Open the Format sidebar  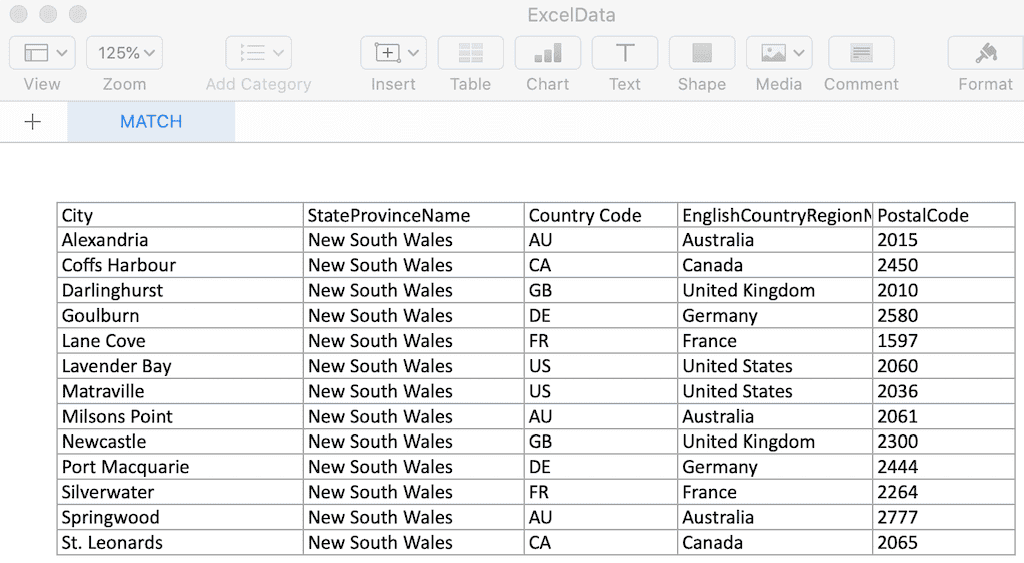[985, 53]
